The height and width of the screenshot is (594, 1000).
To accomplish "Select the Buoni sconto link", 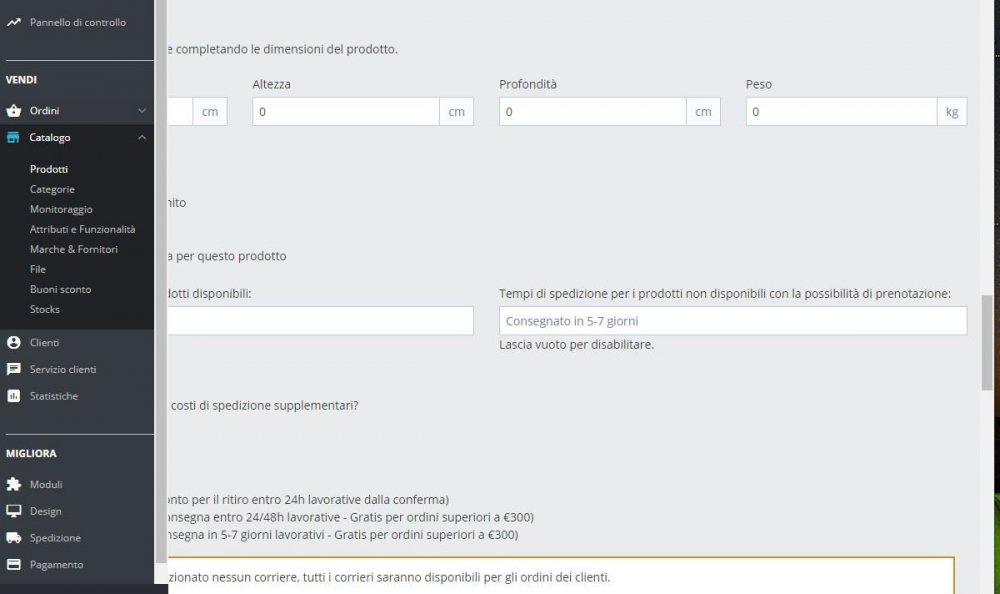I will point(61,289).
